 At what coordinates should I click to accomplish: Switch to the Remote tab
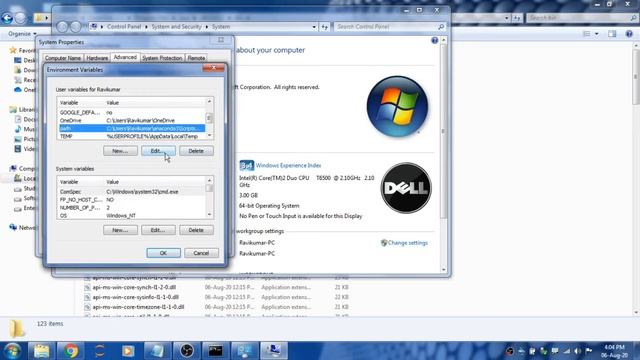(x=196, y=58)
